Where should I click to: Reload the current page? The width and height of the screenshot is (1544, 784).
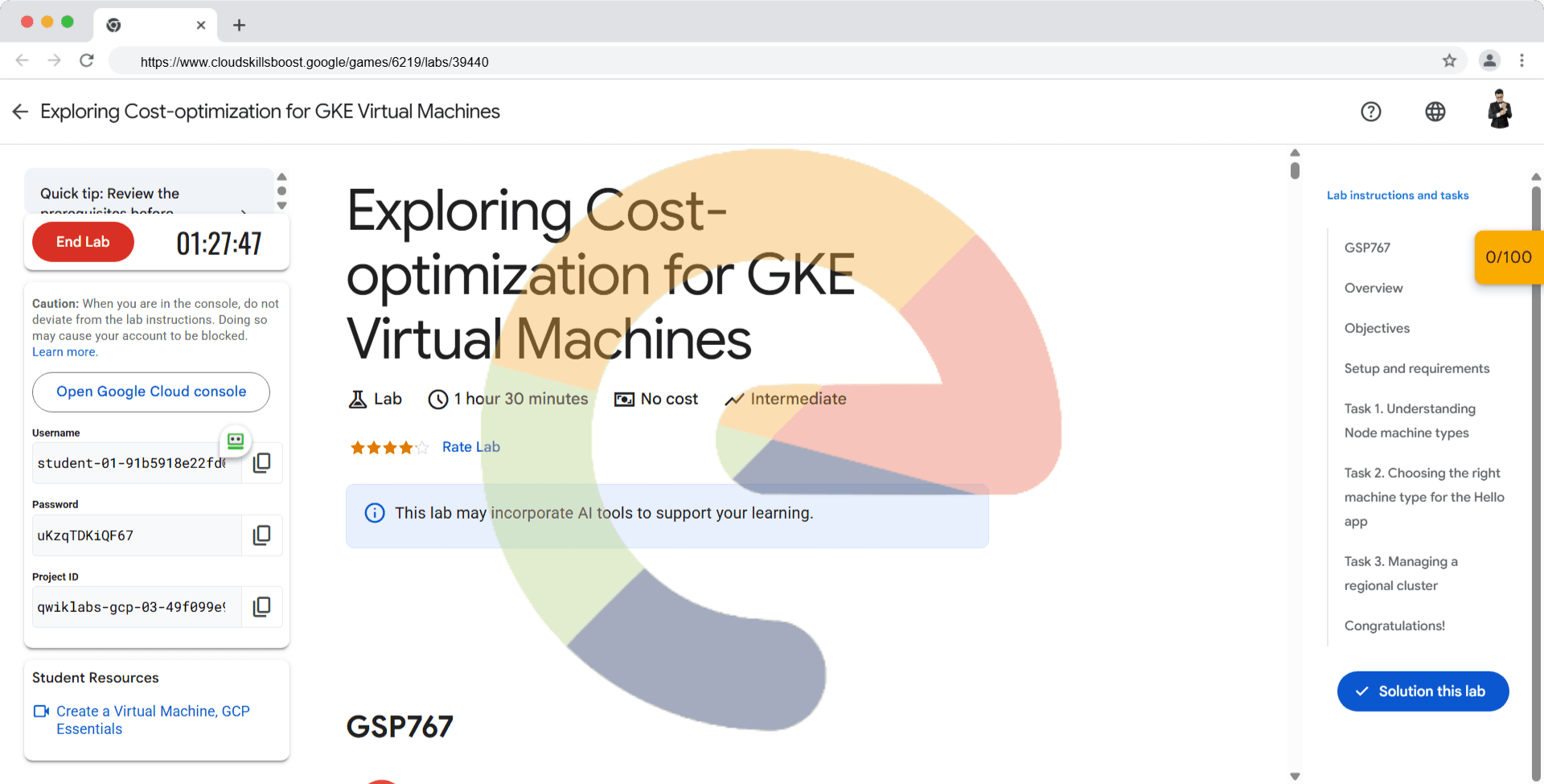pos(87,60)
